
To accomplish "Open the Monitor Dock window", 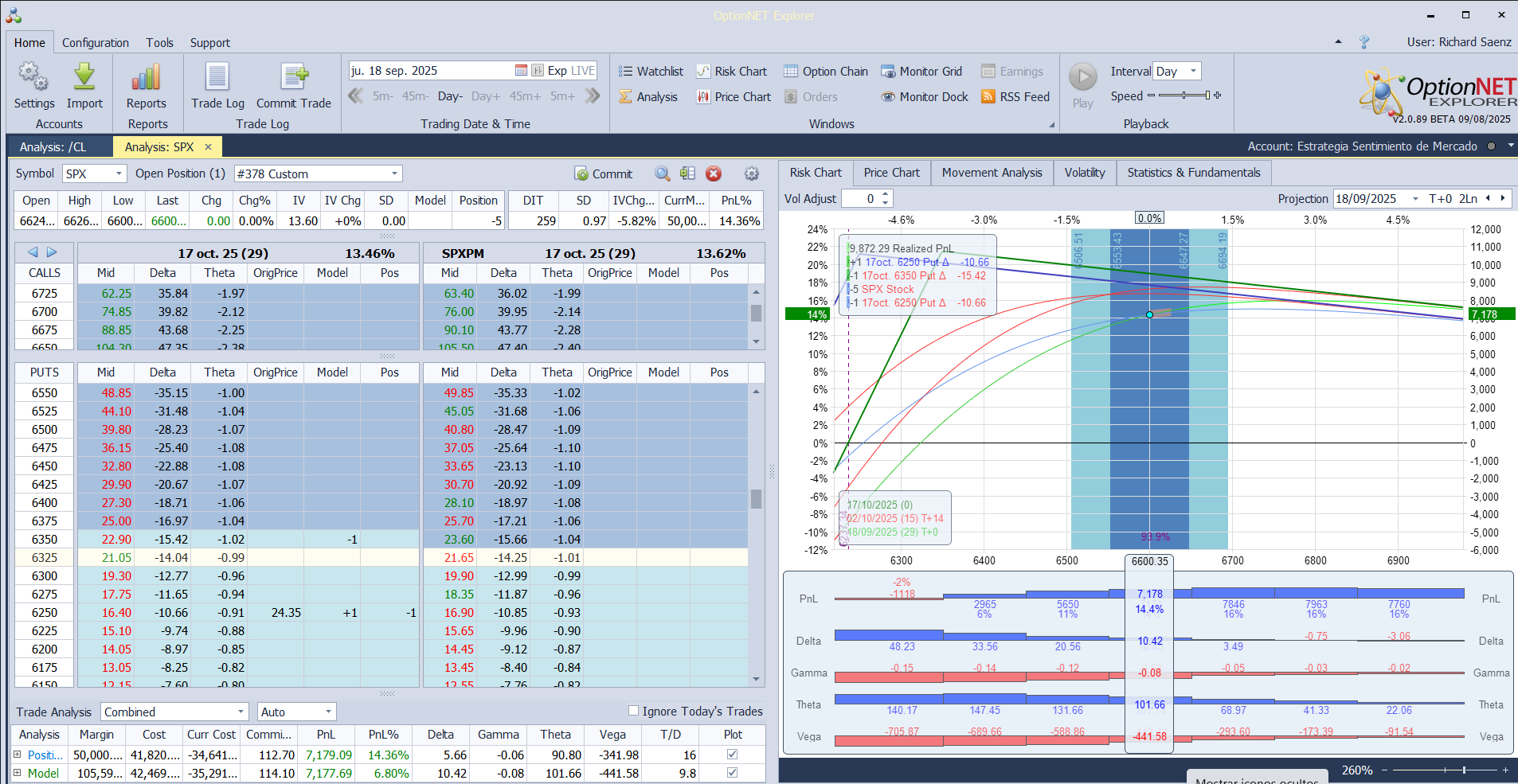I will (924, 97).
